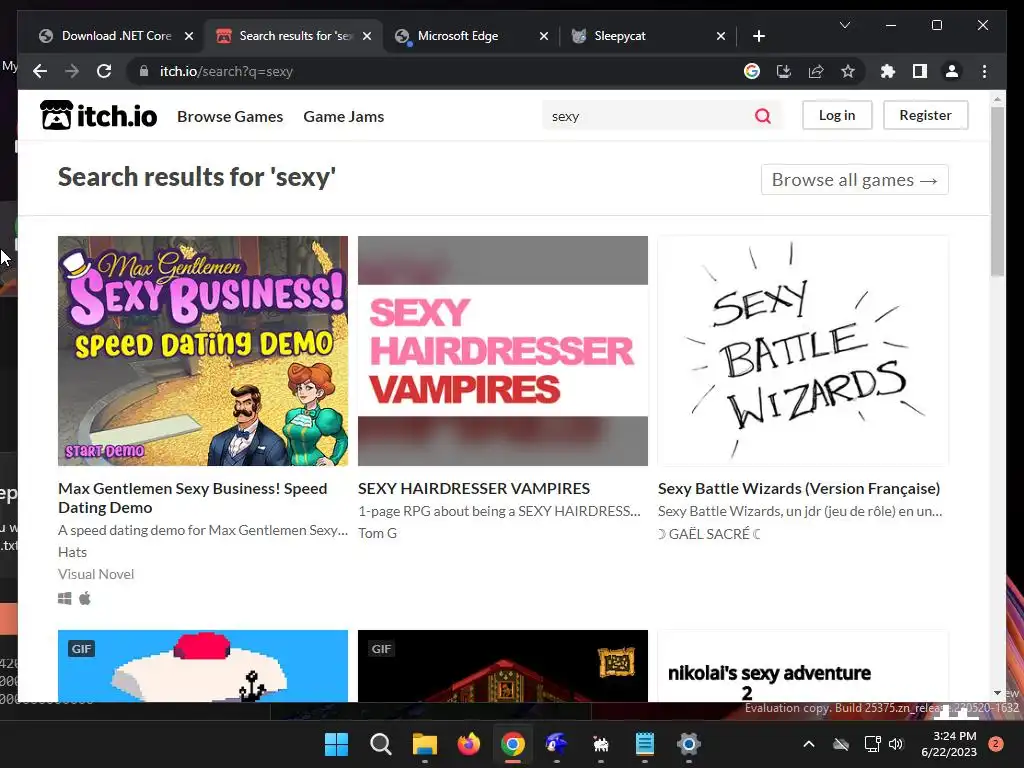Click the address bar URL

tap(226, 71)
